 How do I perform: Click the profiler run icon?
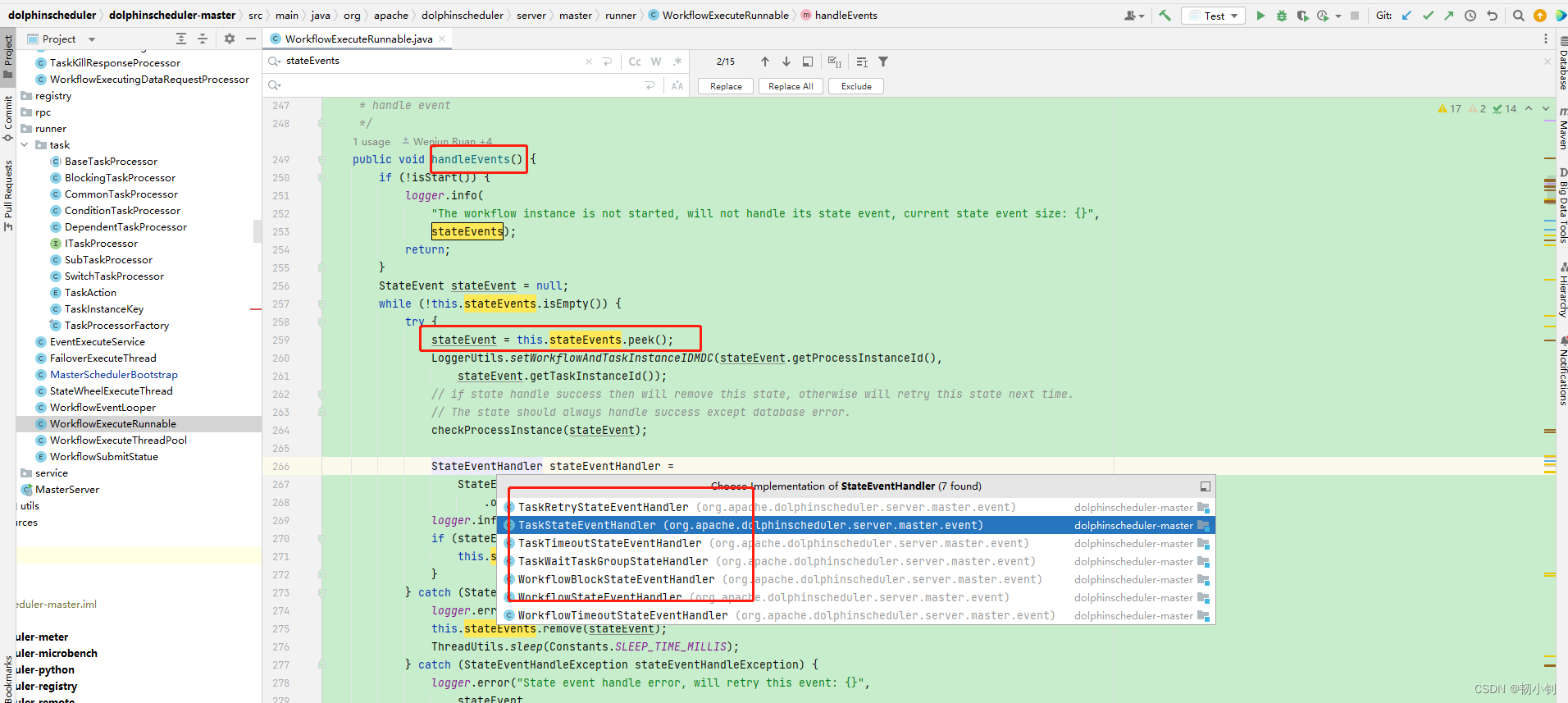pos(1322,16)
